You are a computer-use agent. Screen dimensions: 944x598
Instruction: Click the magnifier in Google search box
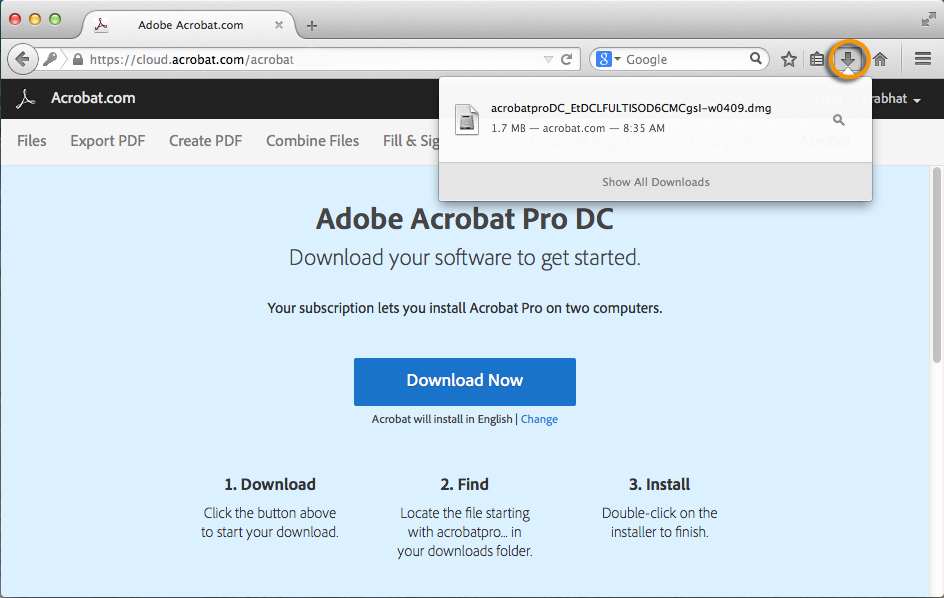point(756,58)
